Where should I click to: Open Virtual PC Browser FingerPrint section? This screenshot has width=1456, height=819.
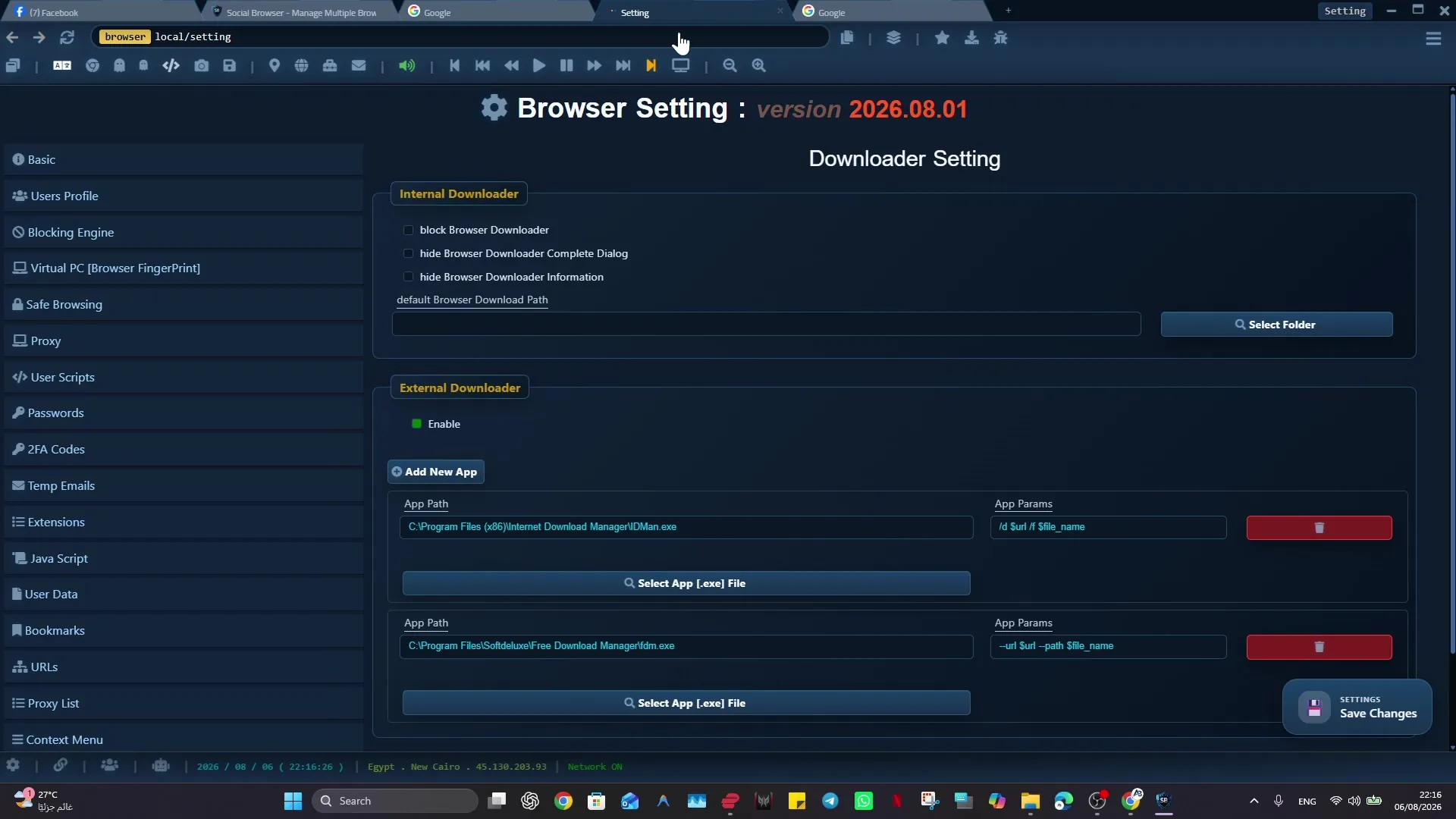(x=184, y=268)
